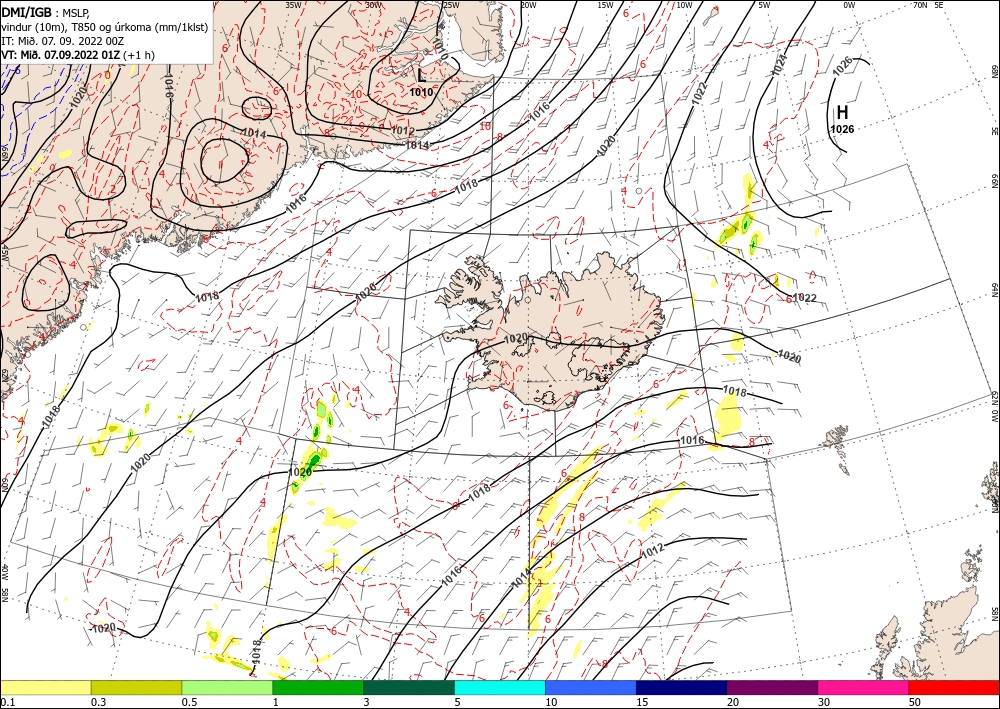
Task: Click the red 50 mm legend color segment
Action: pyautogui.click(x=954, y=687)
